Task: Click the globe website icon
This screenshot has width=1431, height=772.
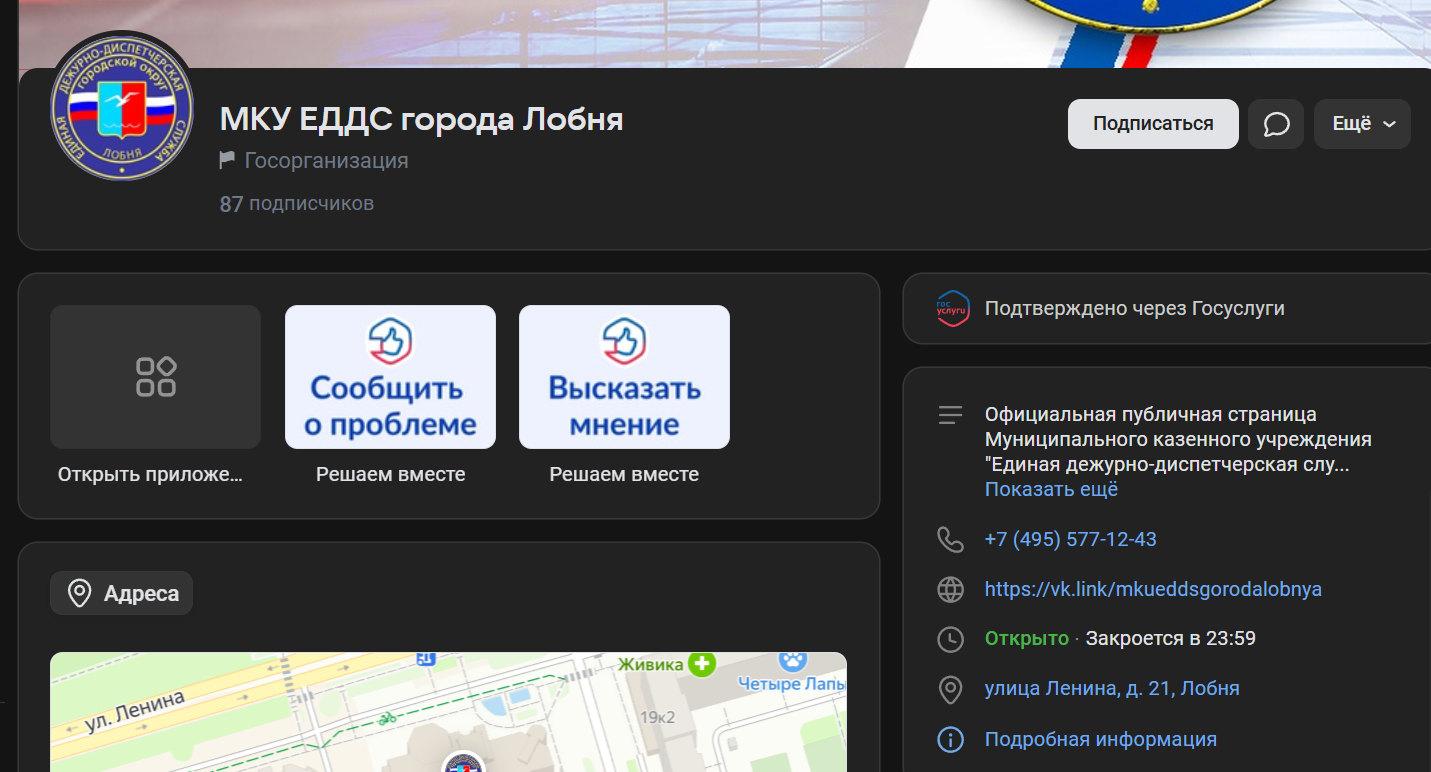Action: point(950,590)
